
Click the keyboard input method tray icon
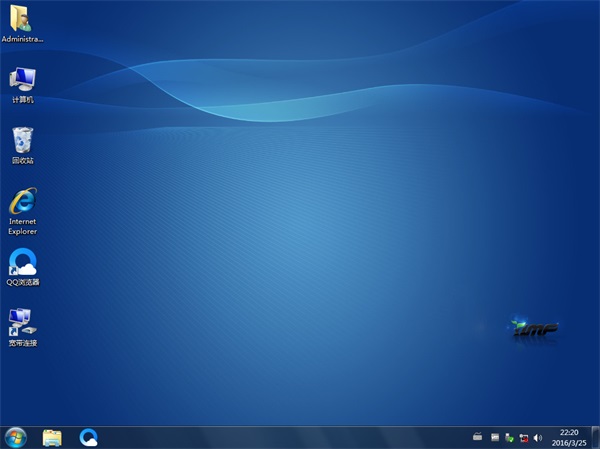[478, 437]
